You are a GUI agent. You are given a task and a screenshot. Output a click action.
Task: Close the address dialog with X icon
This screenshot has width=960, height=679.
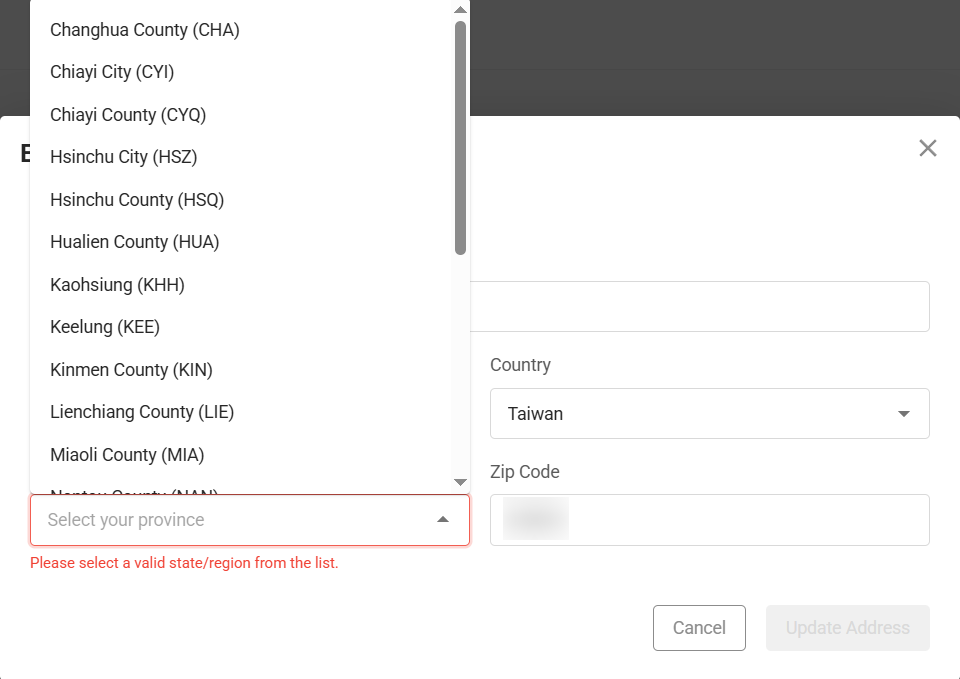(927, 149)
